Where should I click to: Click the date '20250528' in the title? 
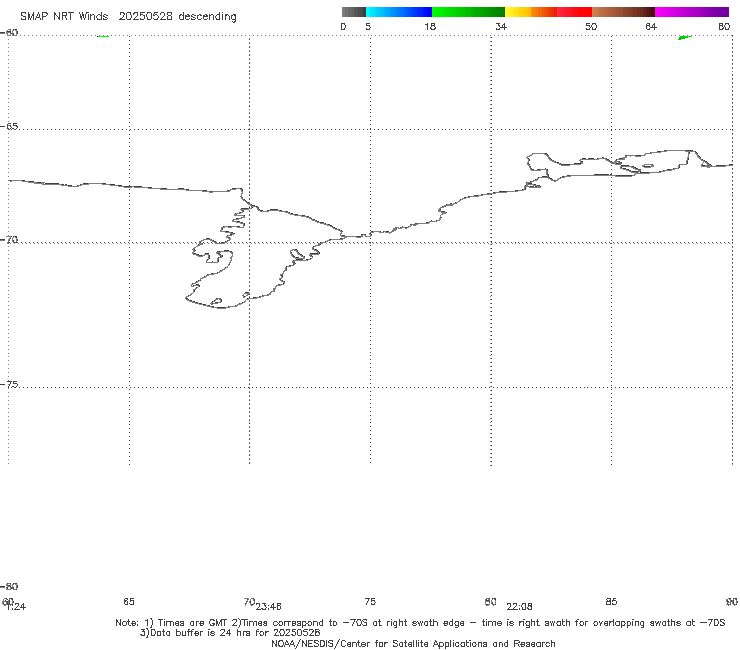pos(145,17)
